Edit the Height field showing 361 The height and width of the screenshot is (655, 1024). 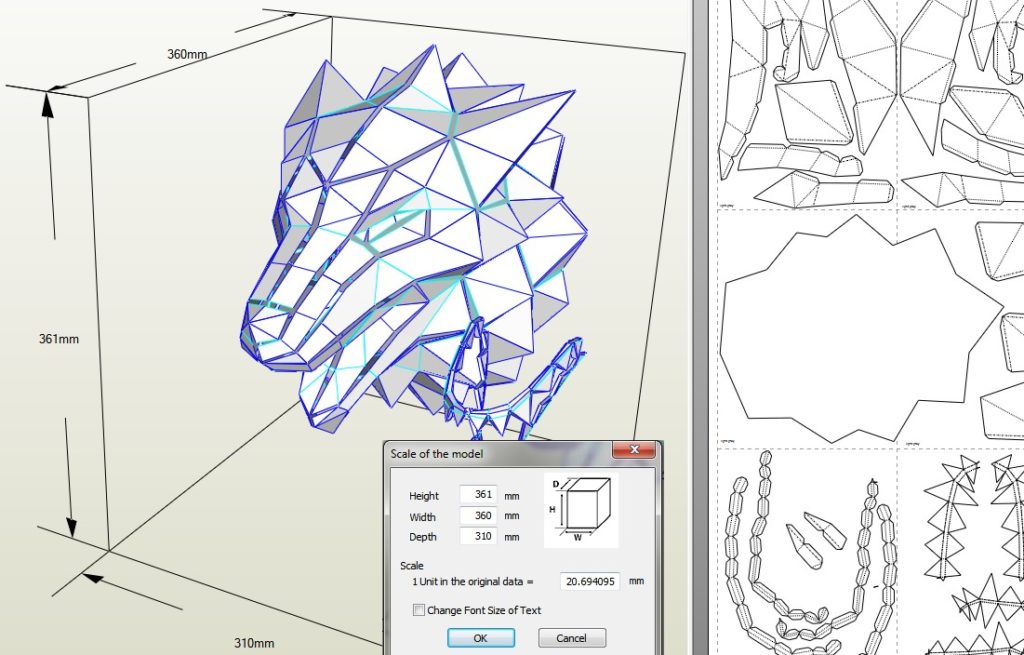(x=478, y=495)
